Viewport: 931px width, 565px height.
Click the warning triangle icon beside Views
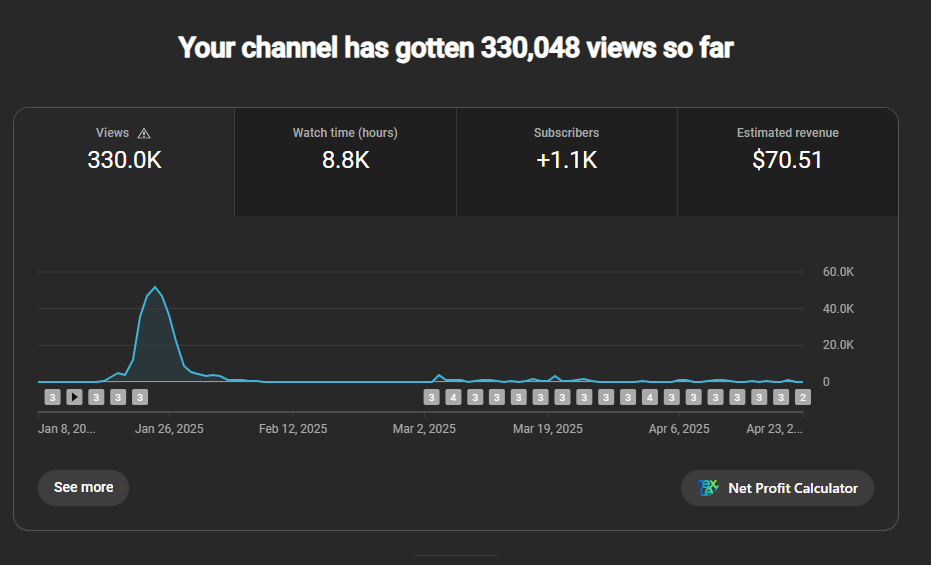pos(144,133)
